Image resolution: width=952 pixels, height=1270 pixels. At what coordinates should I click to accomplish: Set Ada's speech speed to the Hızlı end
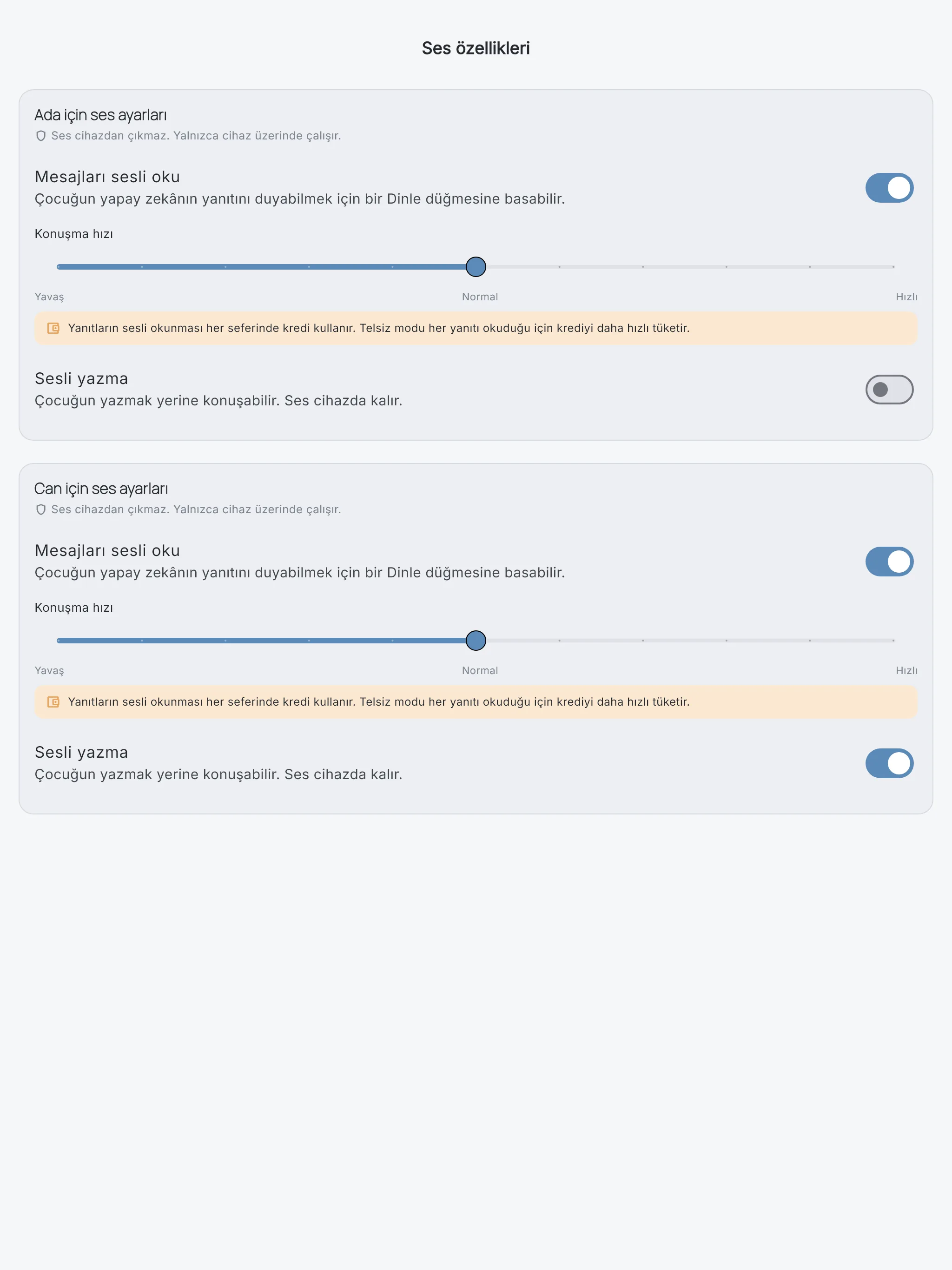tap(893, 267)
